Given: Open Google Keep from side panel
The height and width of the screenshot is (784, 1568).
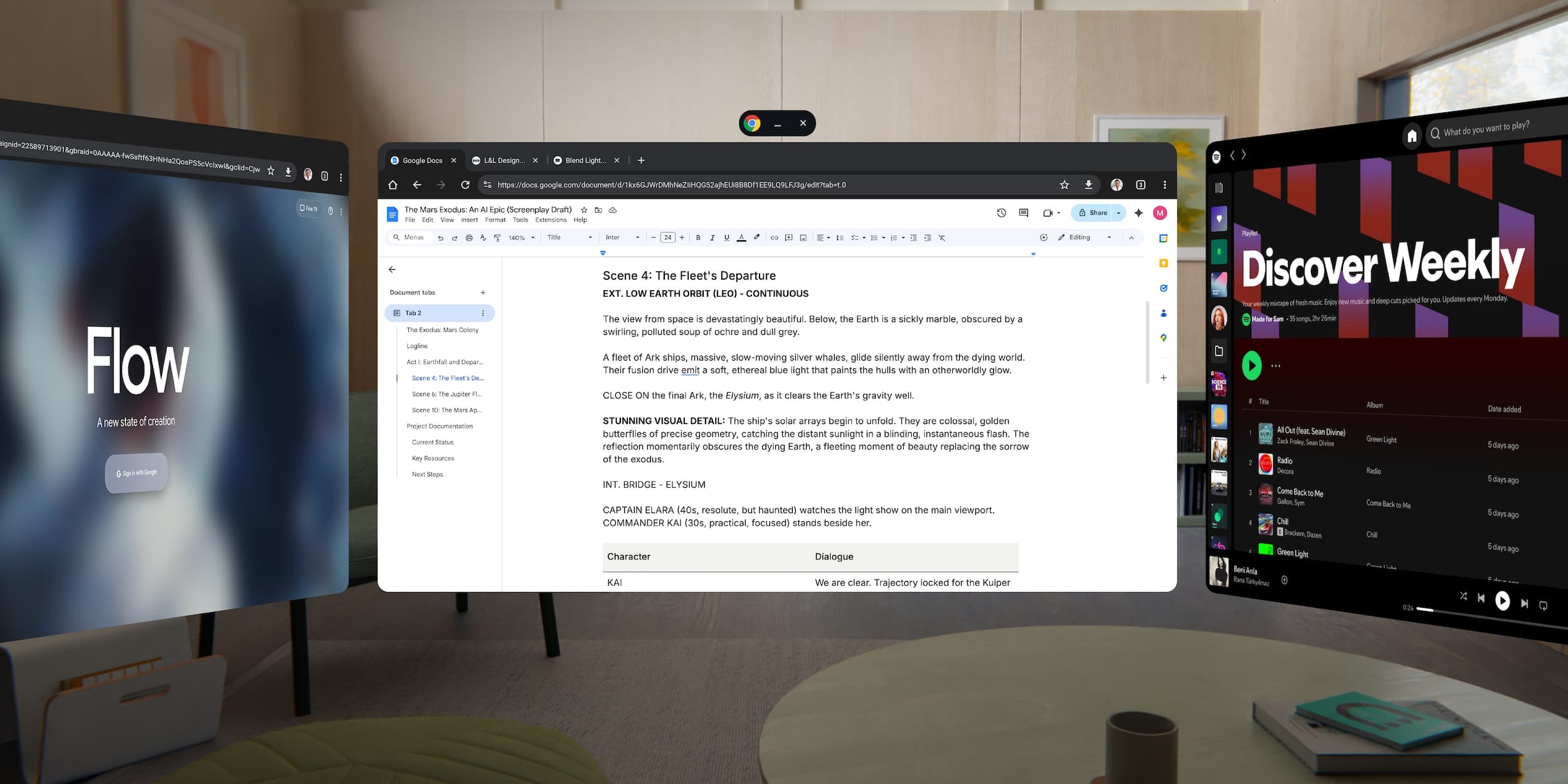Looking at the screenshot, I should tap(1163, 263).
